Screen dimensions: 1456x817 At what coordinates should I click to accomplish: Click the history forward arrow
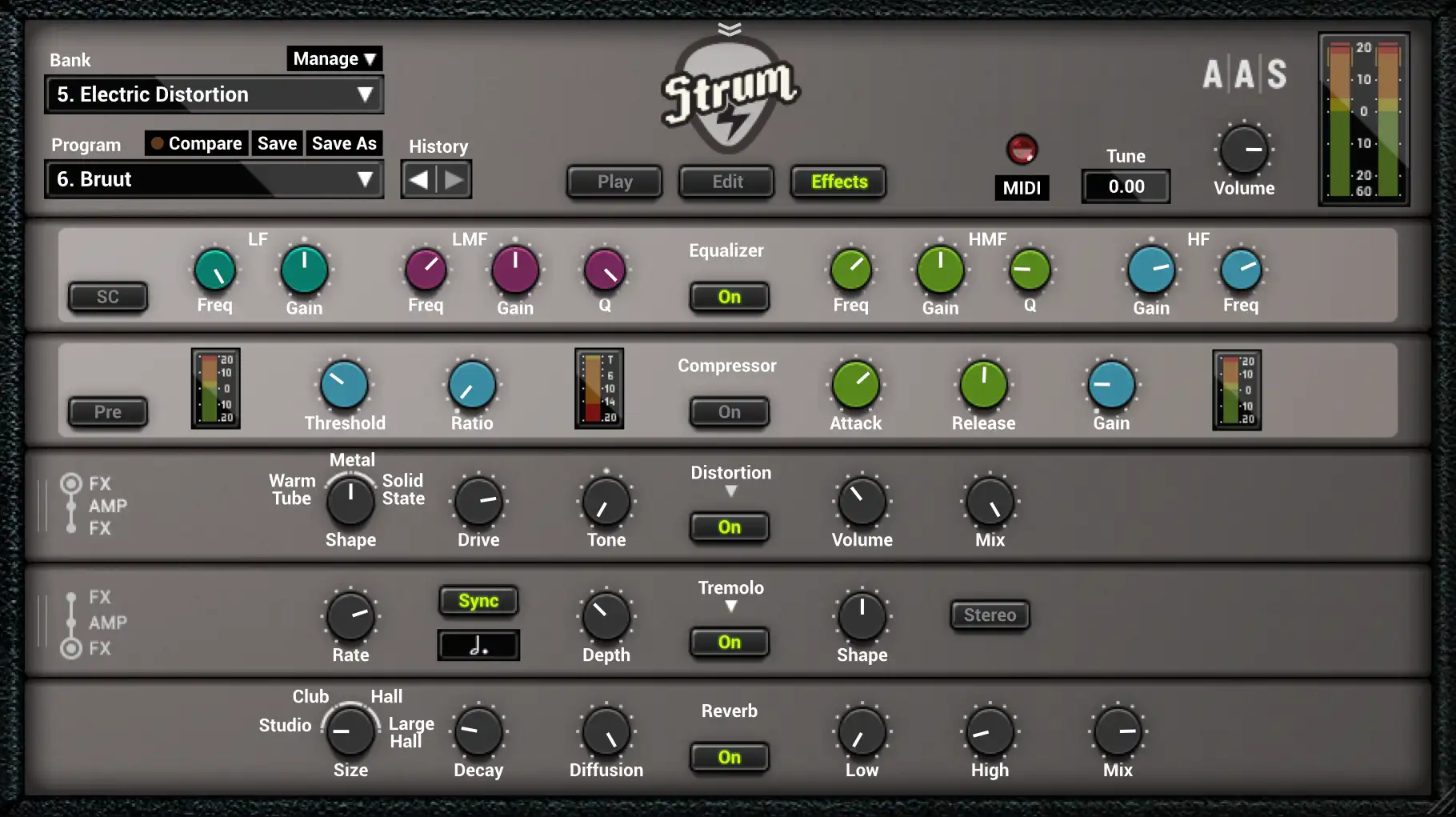coord(454,180)
